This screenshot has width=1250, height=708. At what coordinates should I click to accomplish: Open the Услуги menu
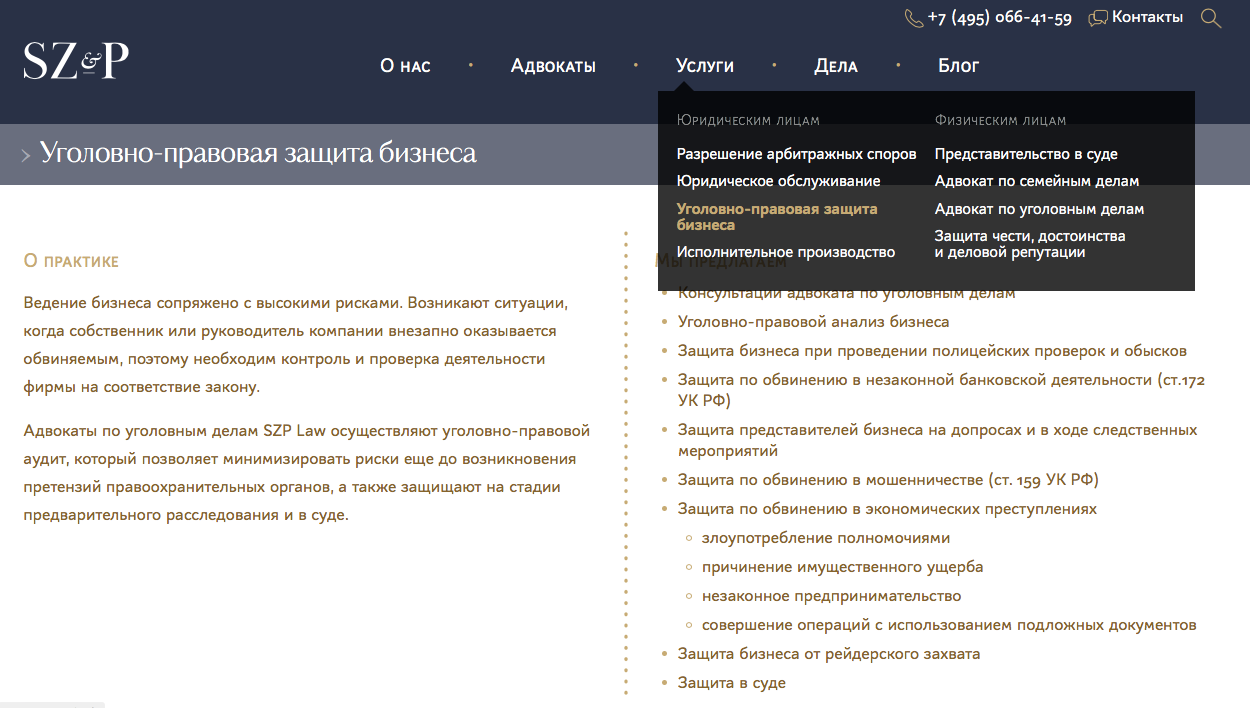click(x=705, y=66)
